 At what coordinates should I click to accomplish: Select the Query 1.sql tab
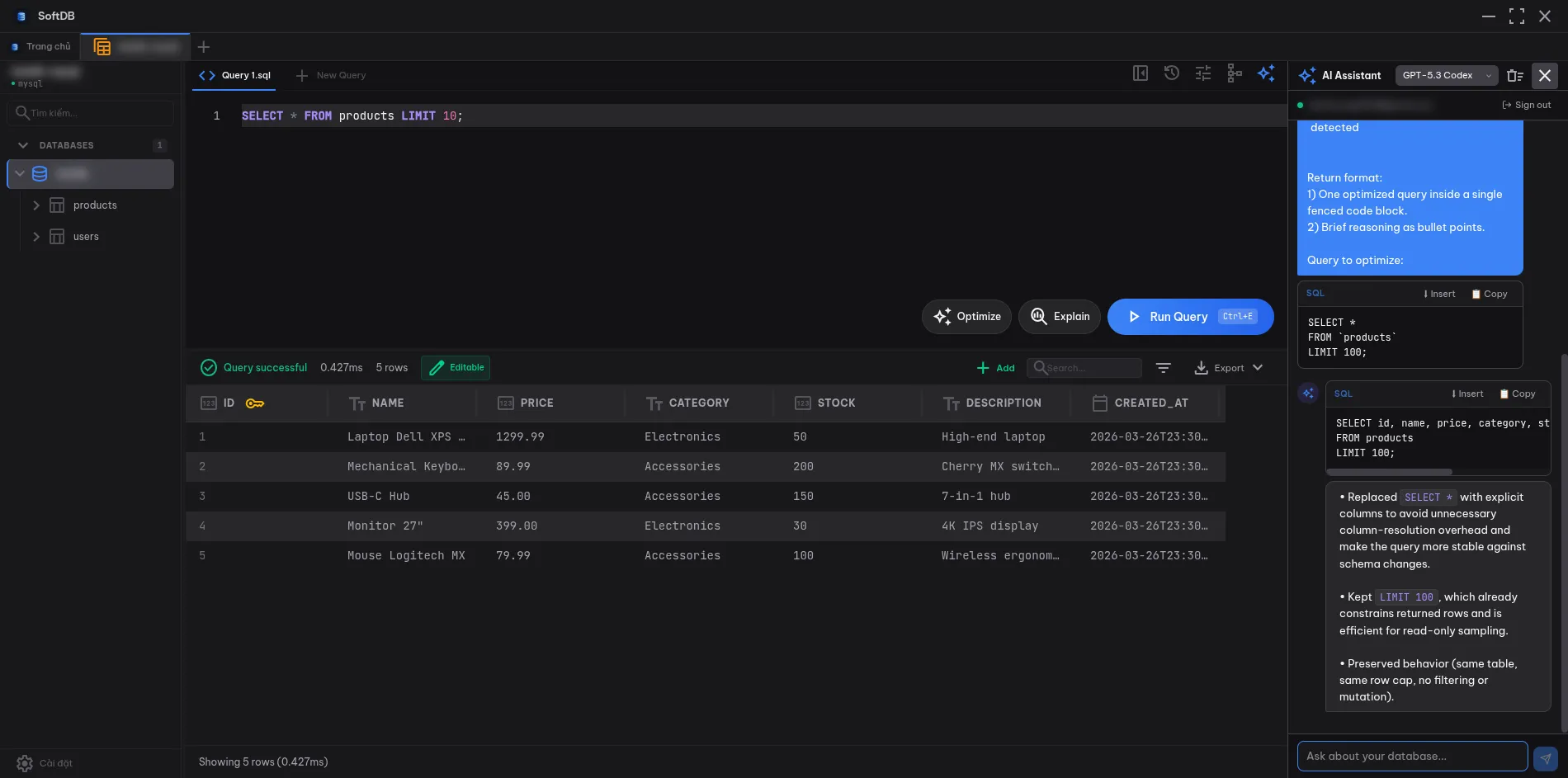click(244, 75)
